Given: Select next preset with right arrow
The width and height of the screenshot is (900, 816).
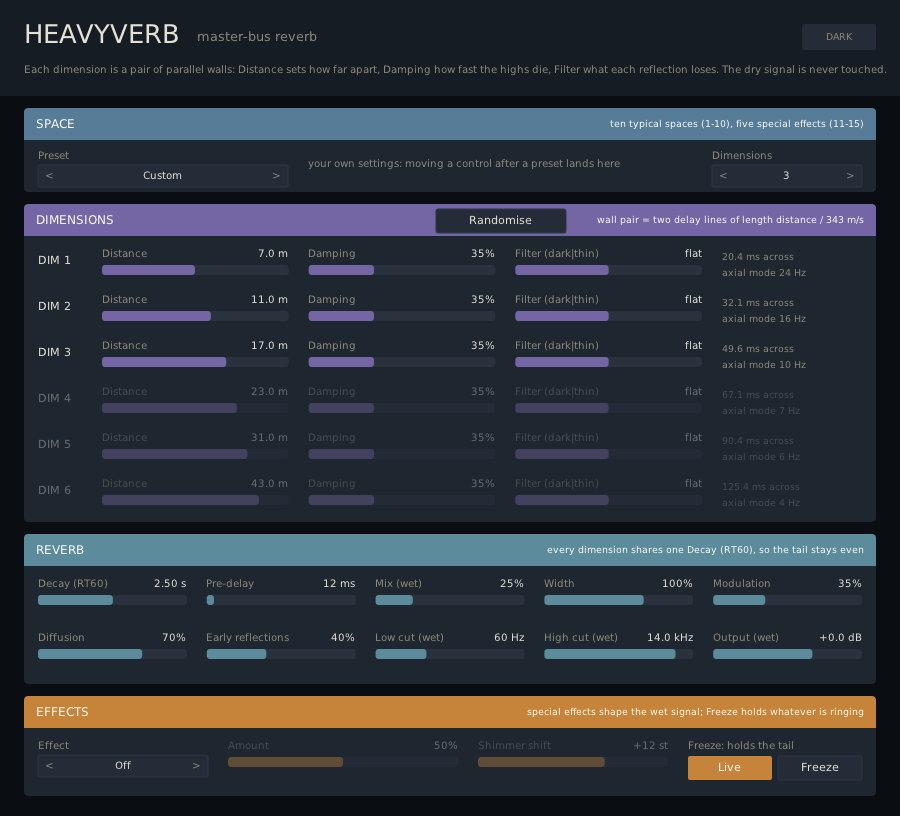Looking at the screenshot, I should tap(276, 176).
